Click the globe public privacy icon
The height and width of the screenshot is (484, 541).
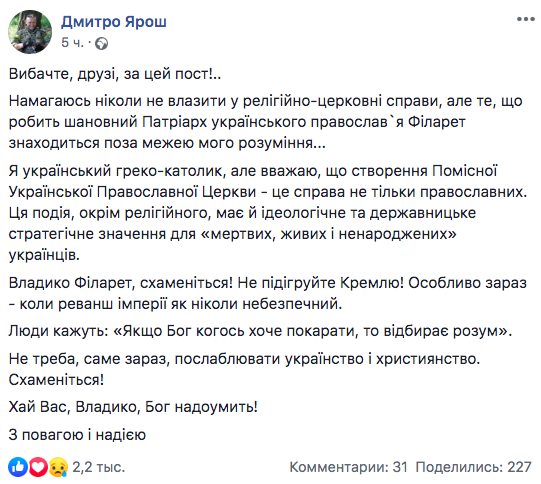point(101,43)
